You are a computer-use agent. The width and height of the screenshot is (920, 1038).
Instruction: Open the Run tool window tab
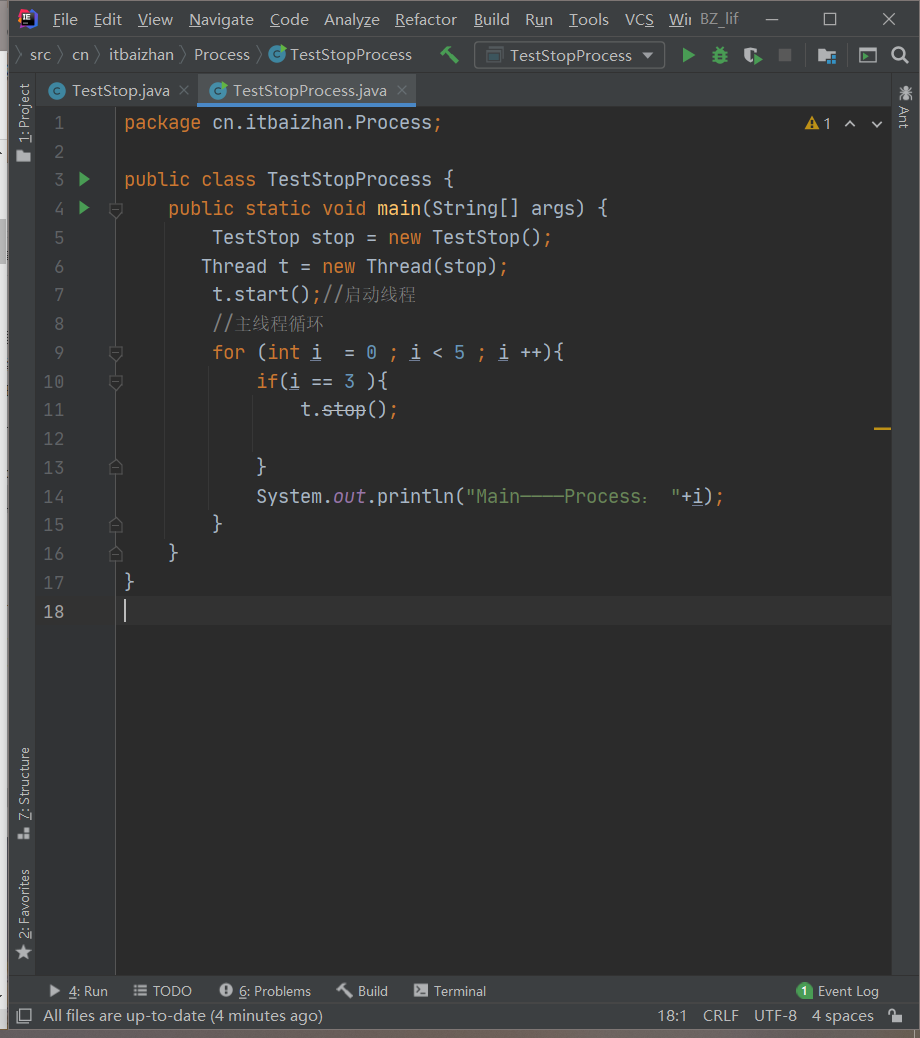tap(79, 991)
